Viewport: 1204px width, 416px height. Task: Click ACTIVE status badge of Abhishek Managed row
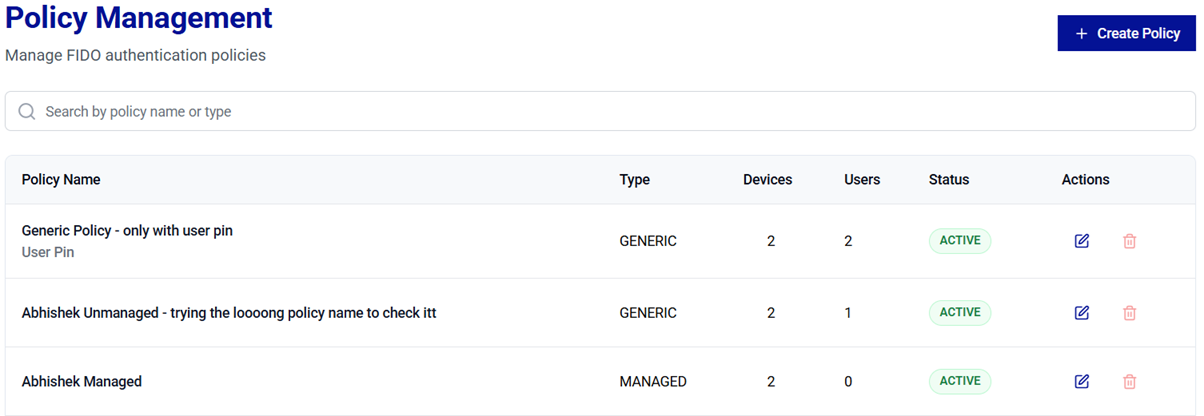[960, 381]
